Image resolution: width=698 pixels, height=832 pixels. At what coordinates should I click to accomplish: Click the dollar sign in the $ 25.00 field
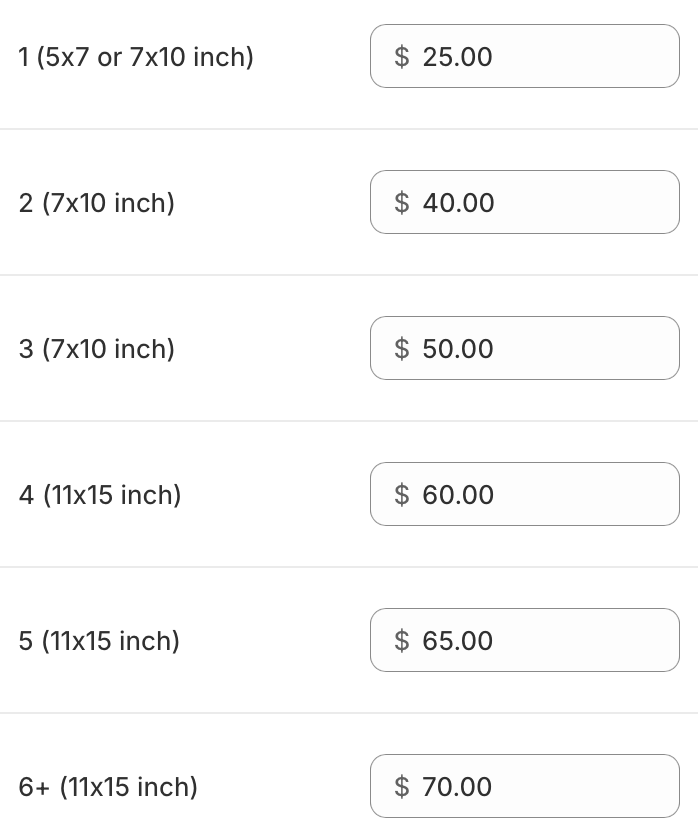(x=402, y=57)
